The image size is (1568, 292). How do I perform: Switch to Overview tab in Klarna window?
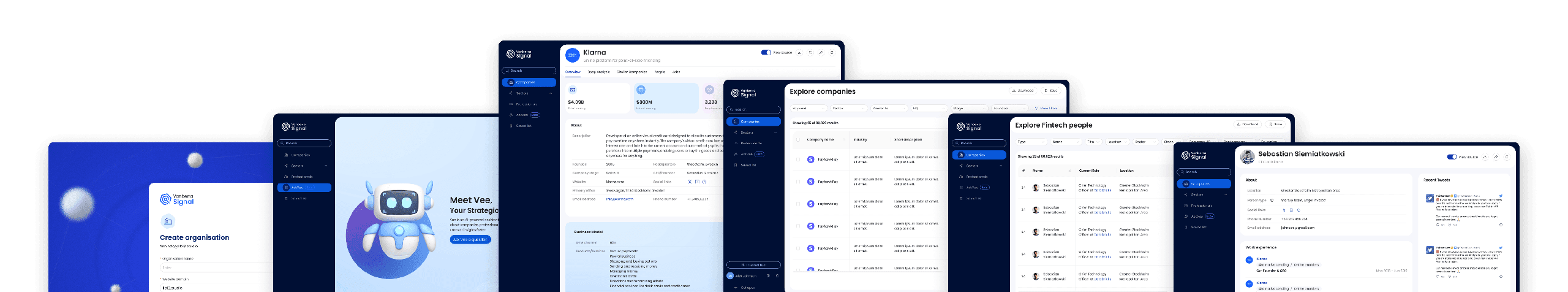tap(573, 72)
